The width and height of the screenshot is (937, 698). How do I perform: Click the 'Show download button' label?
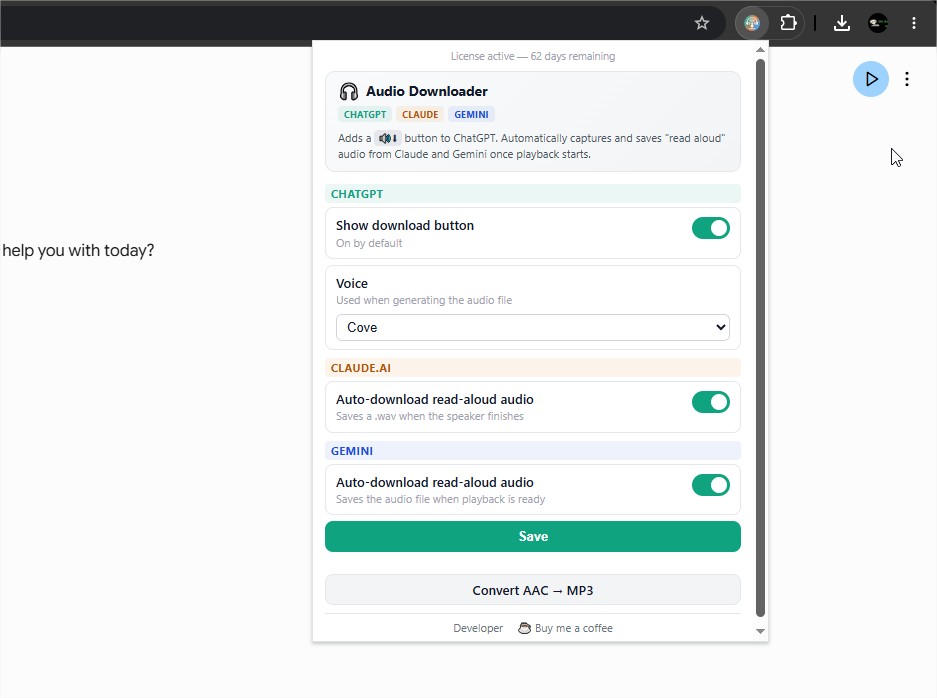[x=405, y=225]
